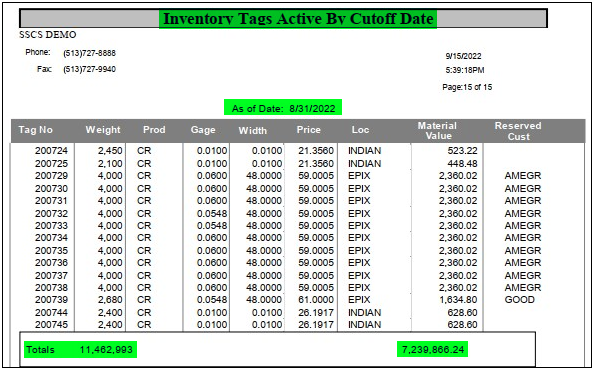Click the Material Value column header
594x368 pixels.
[x=438, y=131]
